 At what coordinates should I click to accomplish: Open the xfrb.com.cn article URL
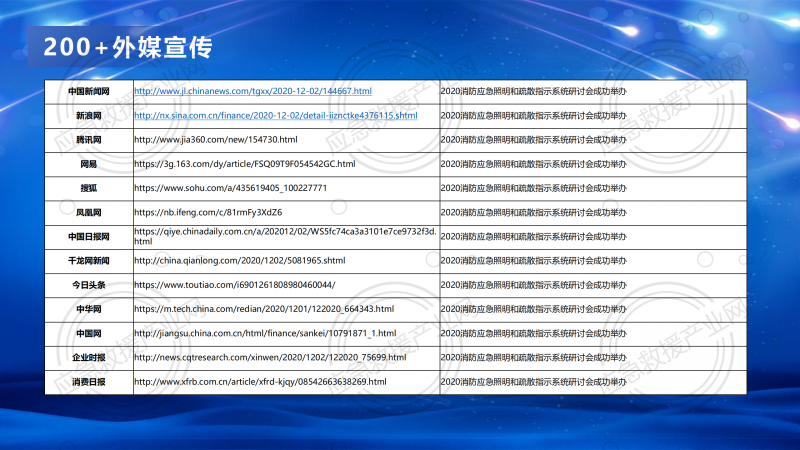(x=260, y=382)
